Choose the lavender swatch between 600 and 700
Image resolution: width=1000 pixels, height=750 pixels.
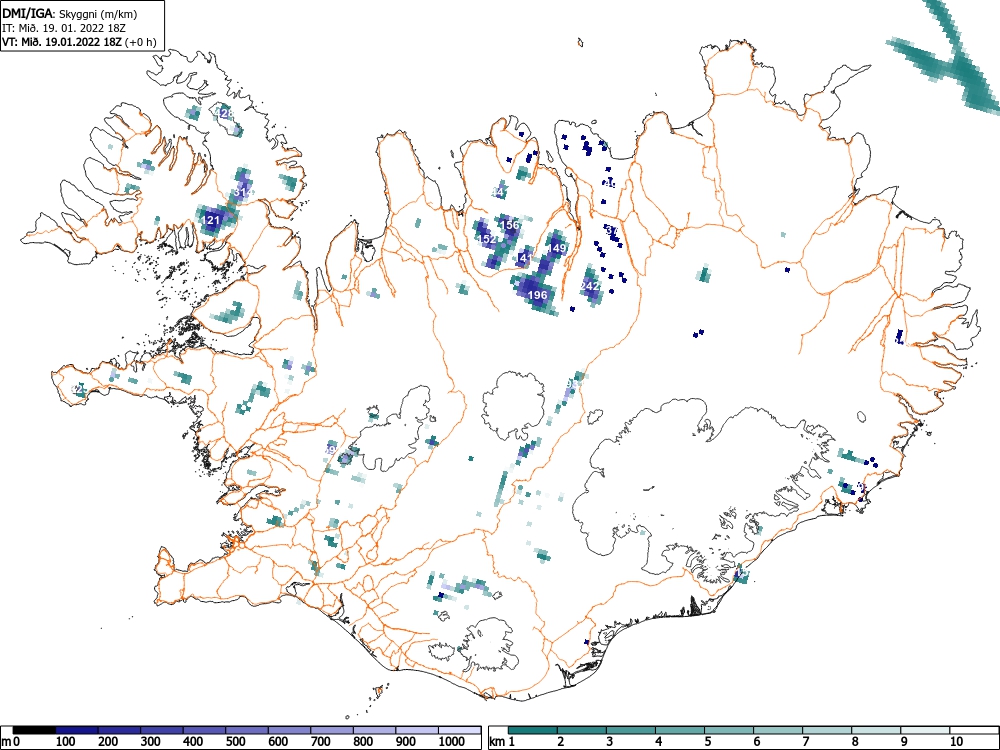click(x=290, y=730)
